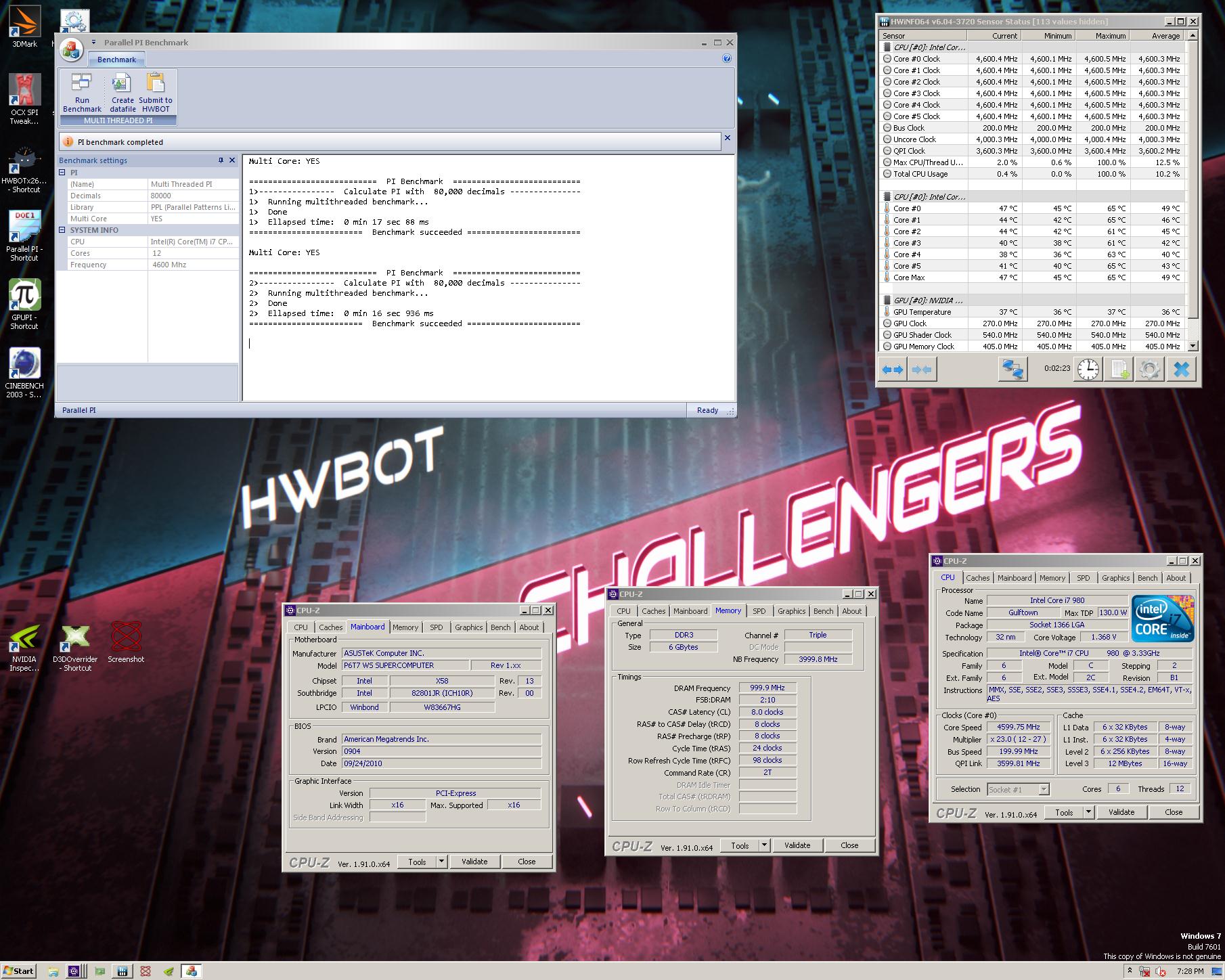Open Parallel PI quick access dropdown arrow
Screen dimensions: 1225x980
pos(93,42)
